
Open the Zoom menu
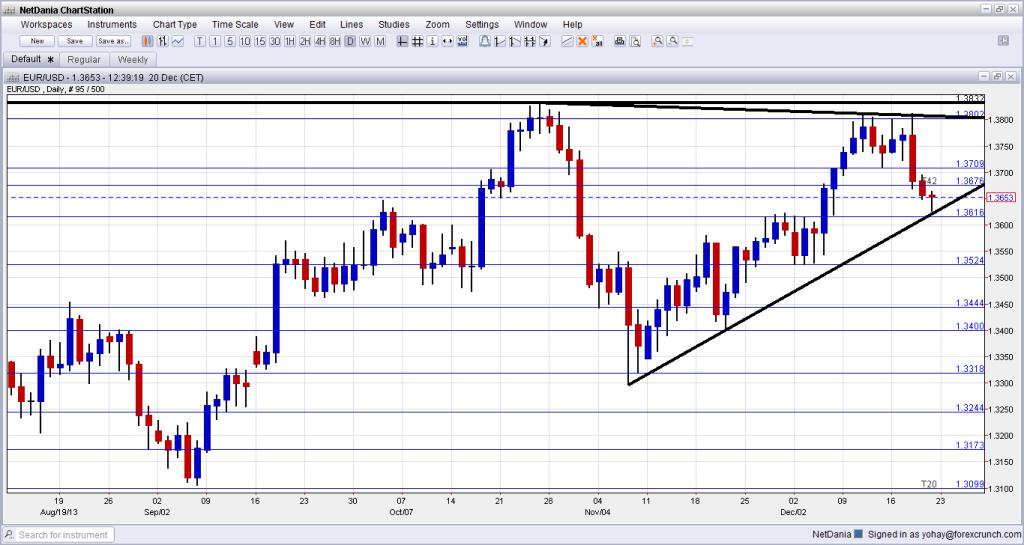pyautogui.click(x=438, y=24)
